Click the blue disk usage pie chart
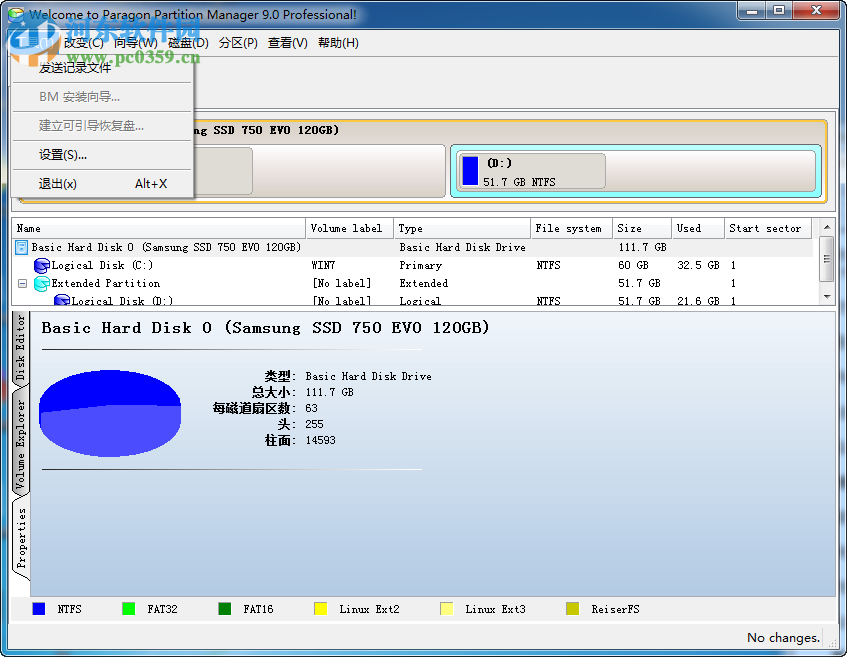 pos(110,413)
